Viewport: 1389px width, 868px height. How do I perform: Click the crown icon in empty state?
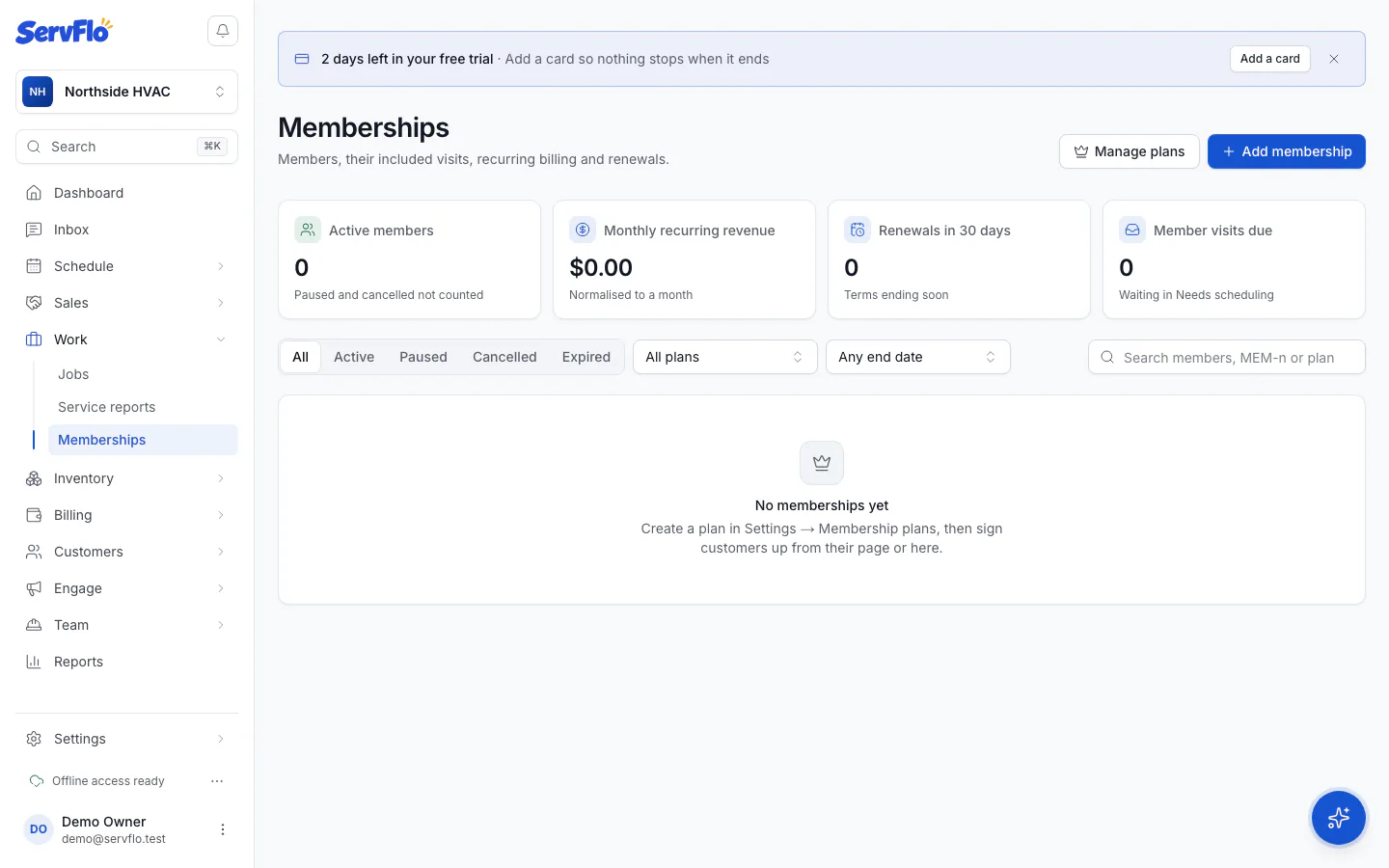(x=822, y=463)
